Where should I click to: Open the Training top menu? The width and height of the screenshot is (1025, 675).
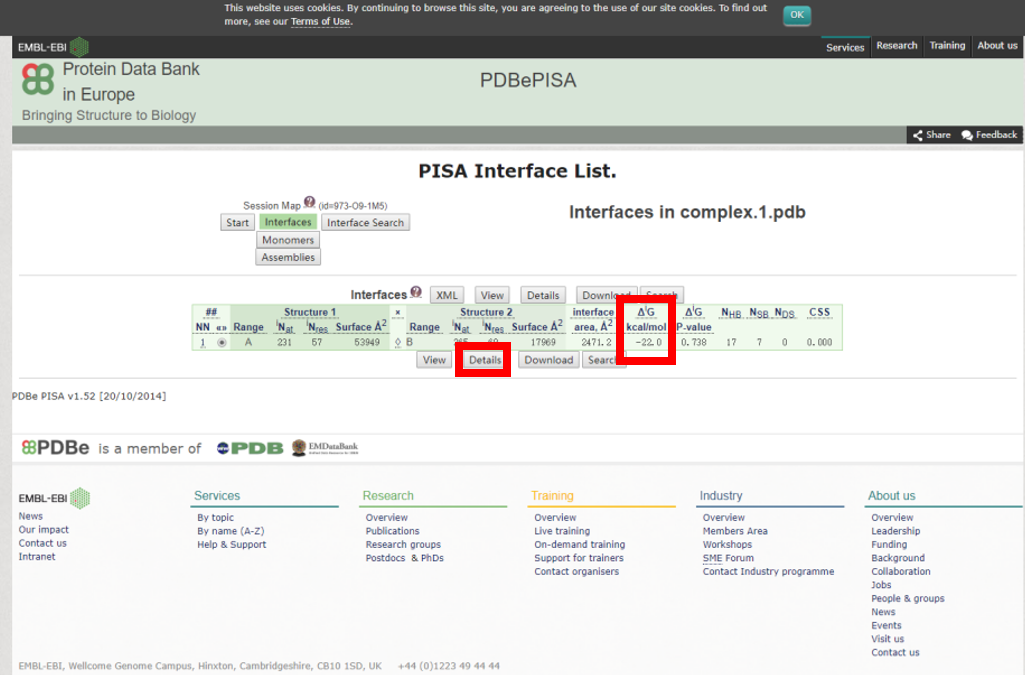(x=947, y=46)
